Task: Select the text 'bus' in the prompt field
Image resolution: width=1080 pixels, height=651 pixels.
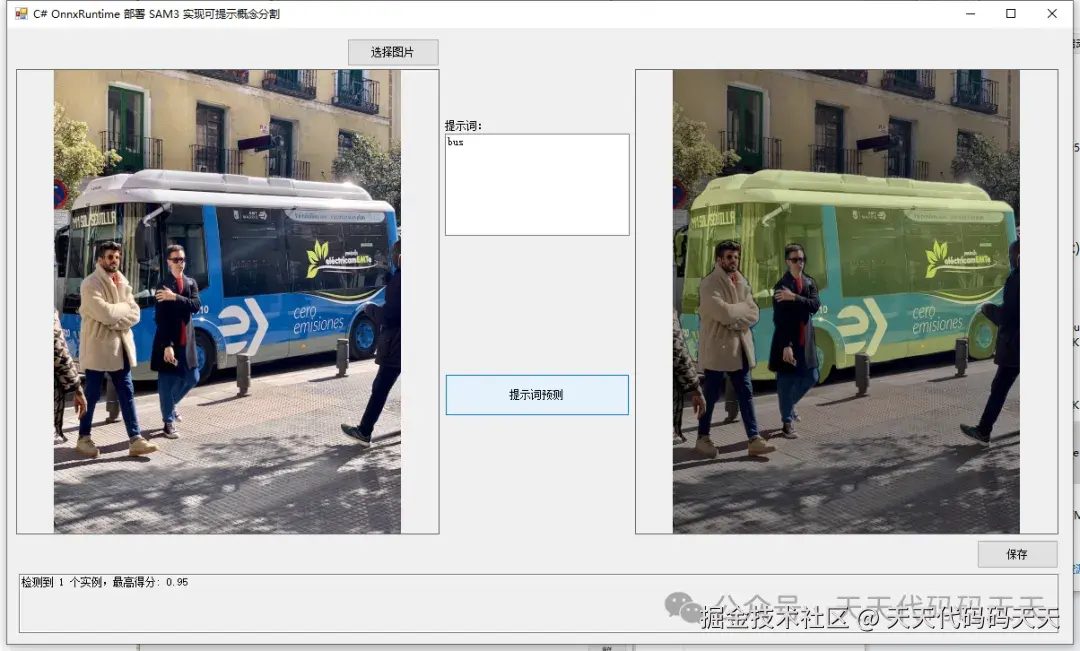Action: 455,142
